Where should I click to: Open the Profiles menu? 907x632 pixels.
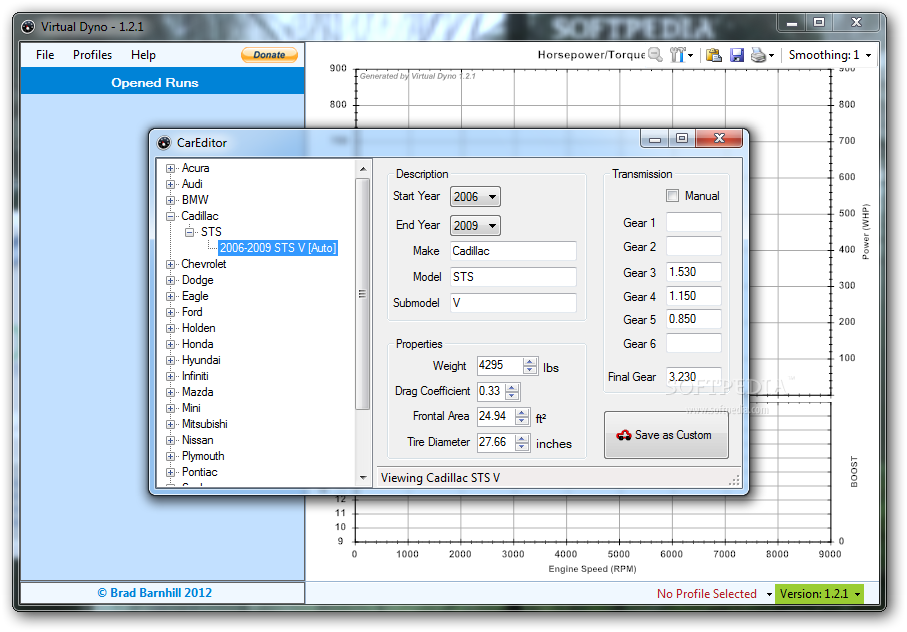pyautogui.click(x=93, y=55)
